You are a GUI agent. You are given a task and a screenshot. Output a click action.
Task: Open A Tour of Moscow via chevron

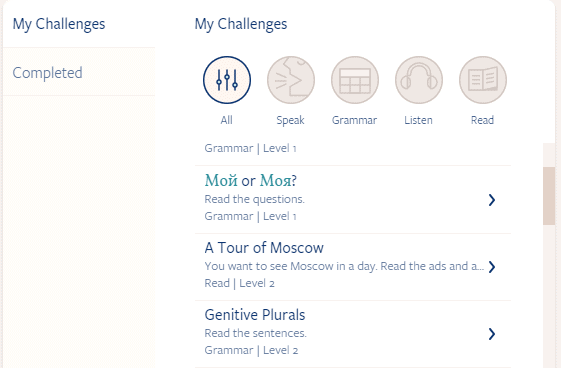(492, 267)
